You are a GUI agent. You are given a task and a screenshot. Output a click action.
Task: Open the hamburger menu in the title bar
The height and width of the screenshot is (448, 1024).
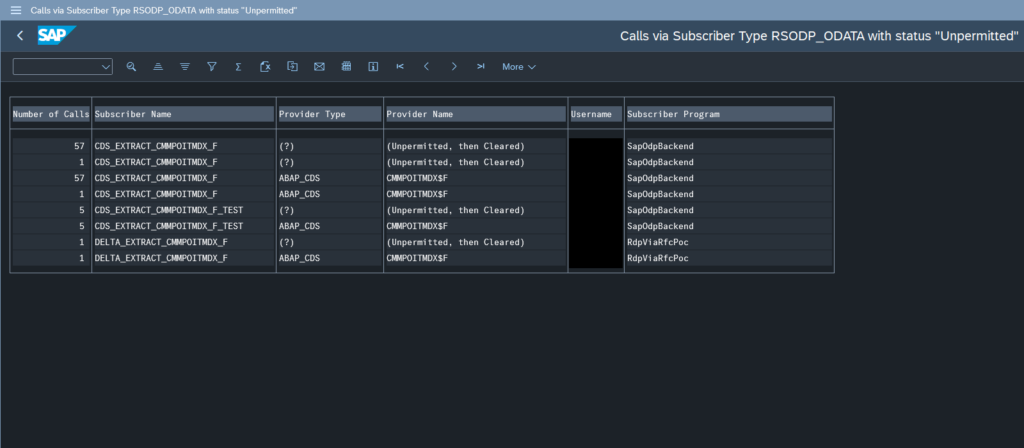pos(16,10)
